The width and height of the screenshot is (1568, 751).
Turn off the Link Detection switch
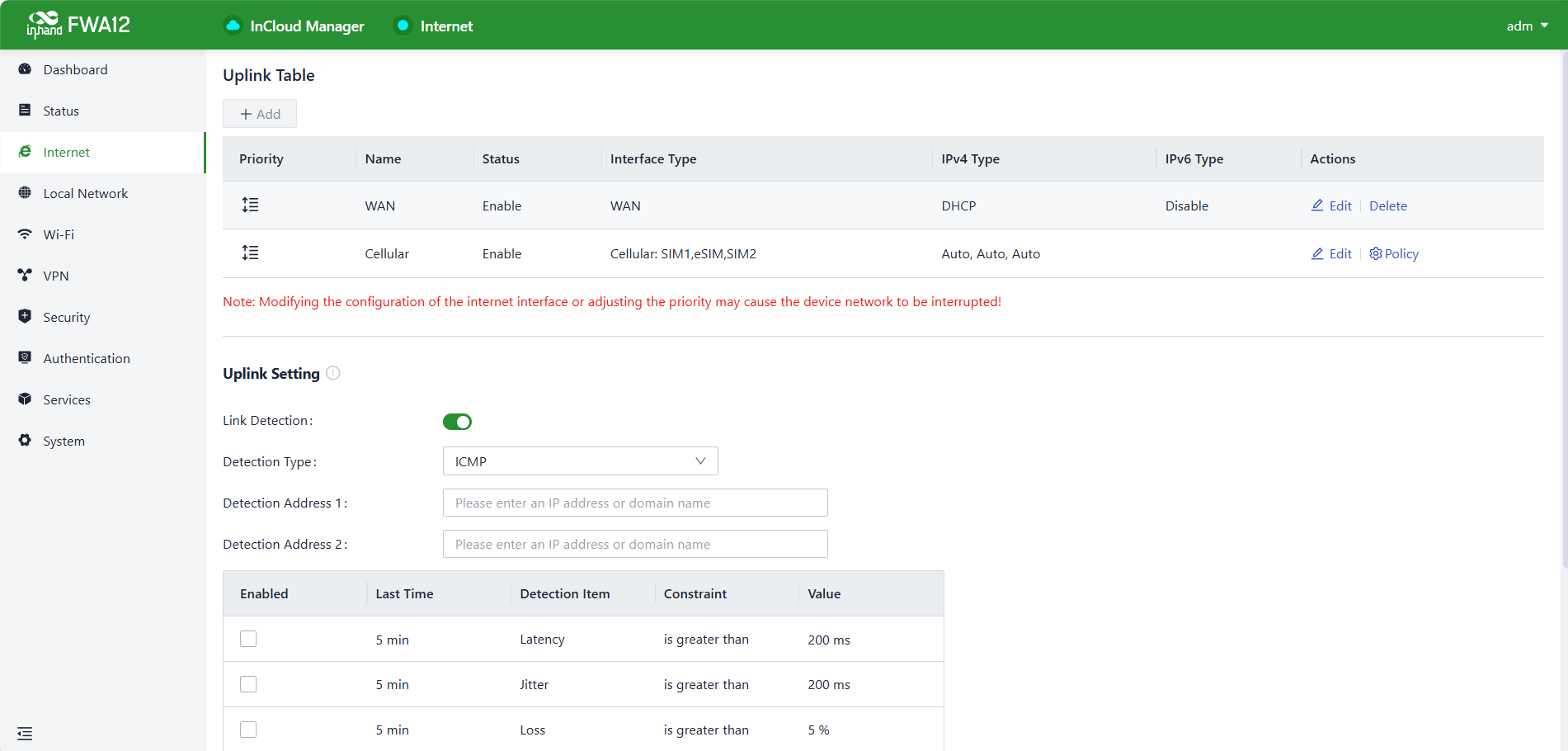457,422
